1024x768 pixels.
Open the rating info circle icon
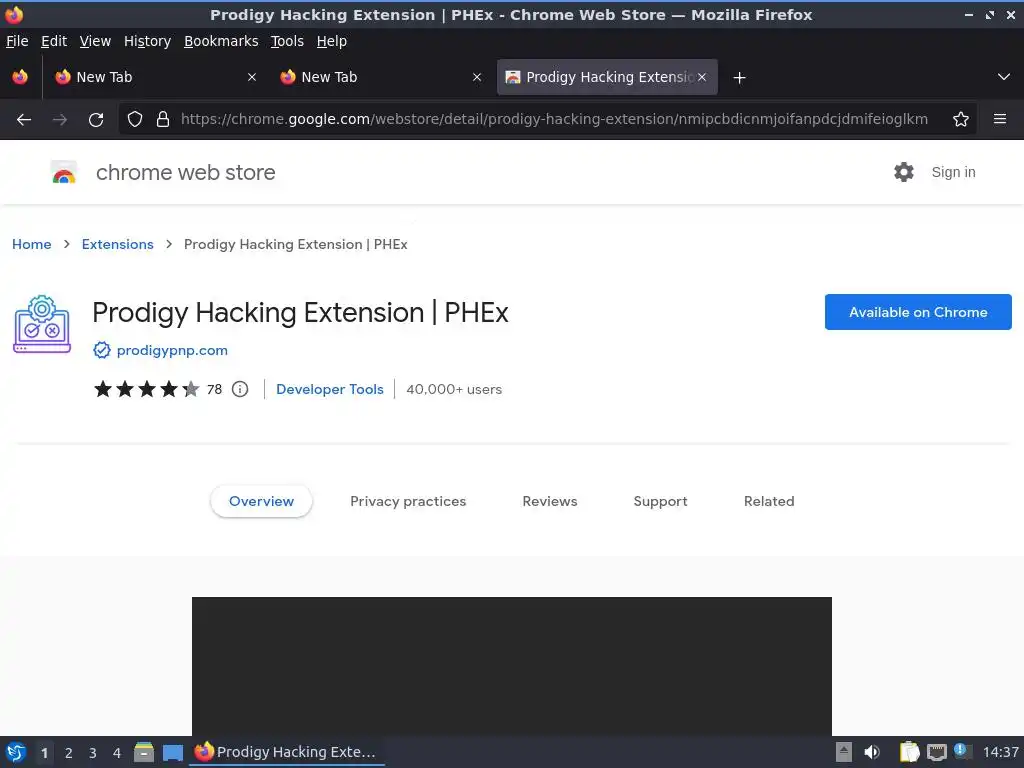(x=240, y=389)
